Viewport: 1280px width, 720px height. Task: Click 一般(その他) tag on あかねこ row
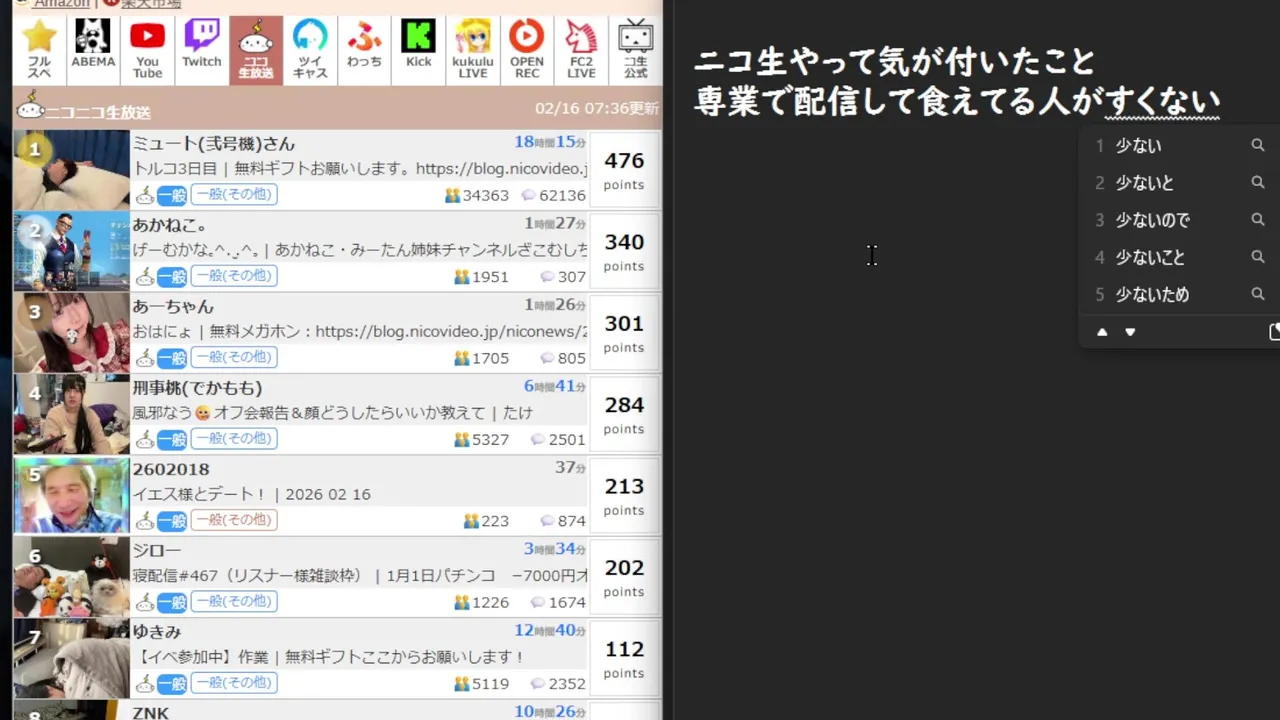click(234, 276)
